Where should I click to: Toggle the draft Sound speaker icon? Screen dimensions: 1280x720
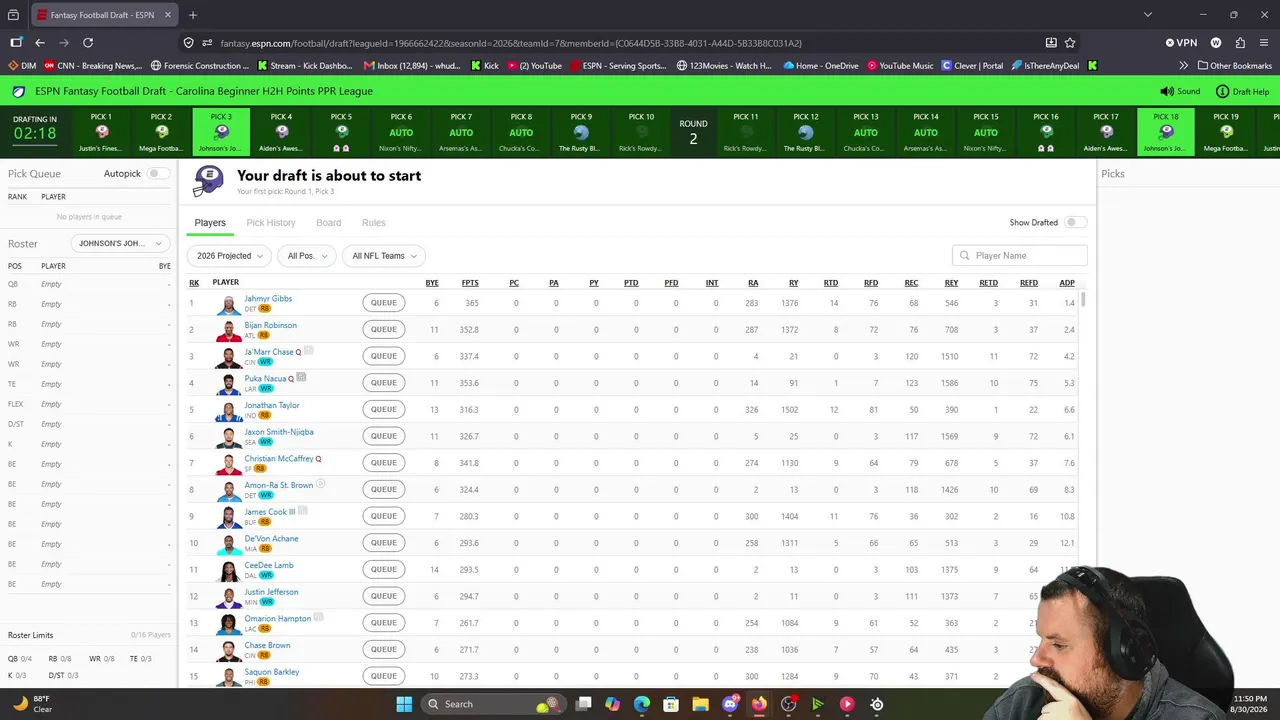pyautogui.click(x=1166, y=91)
